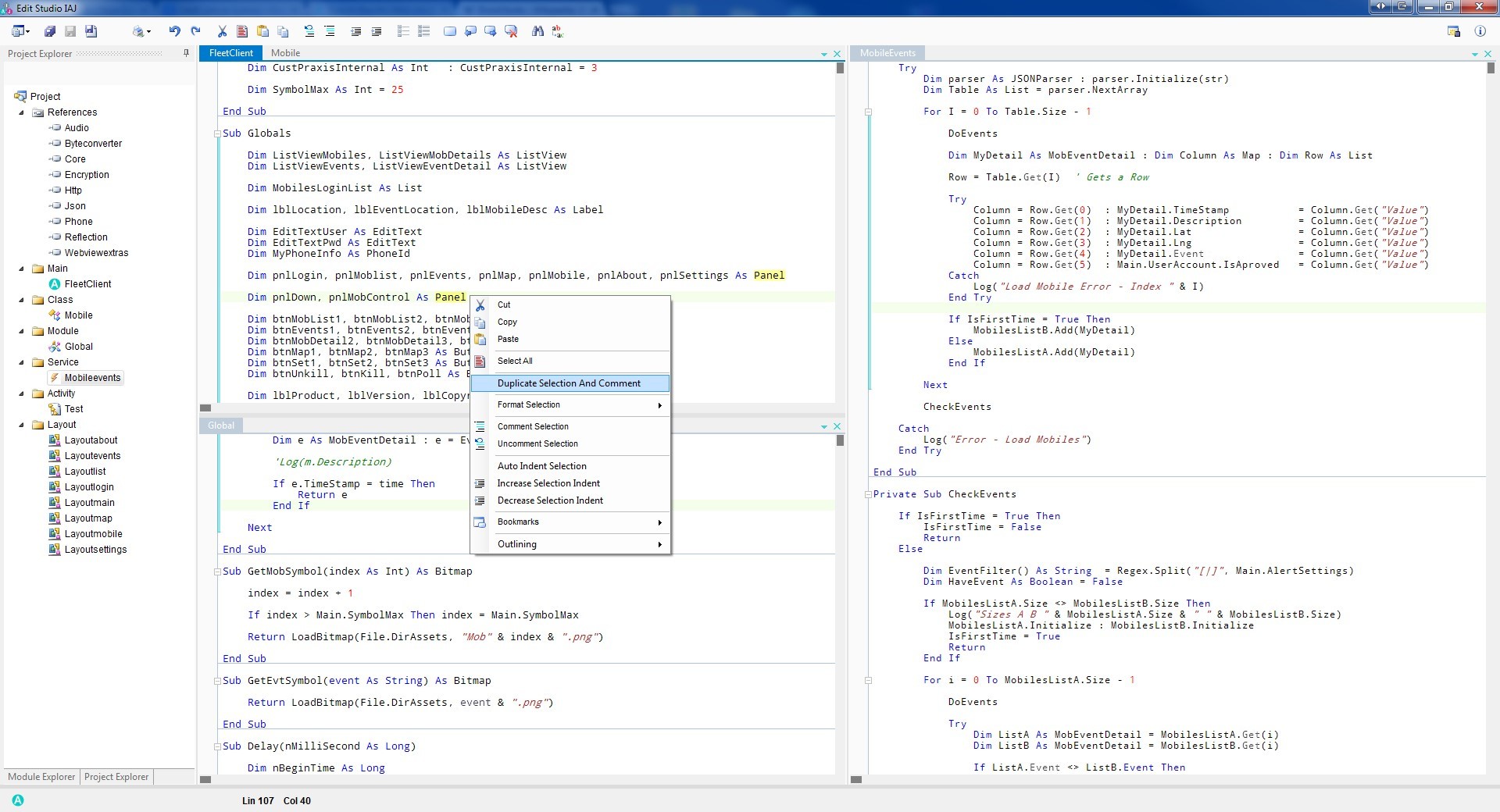Switch to the Module Explorer tab

click(41, 777)
